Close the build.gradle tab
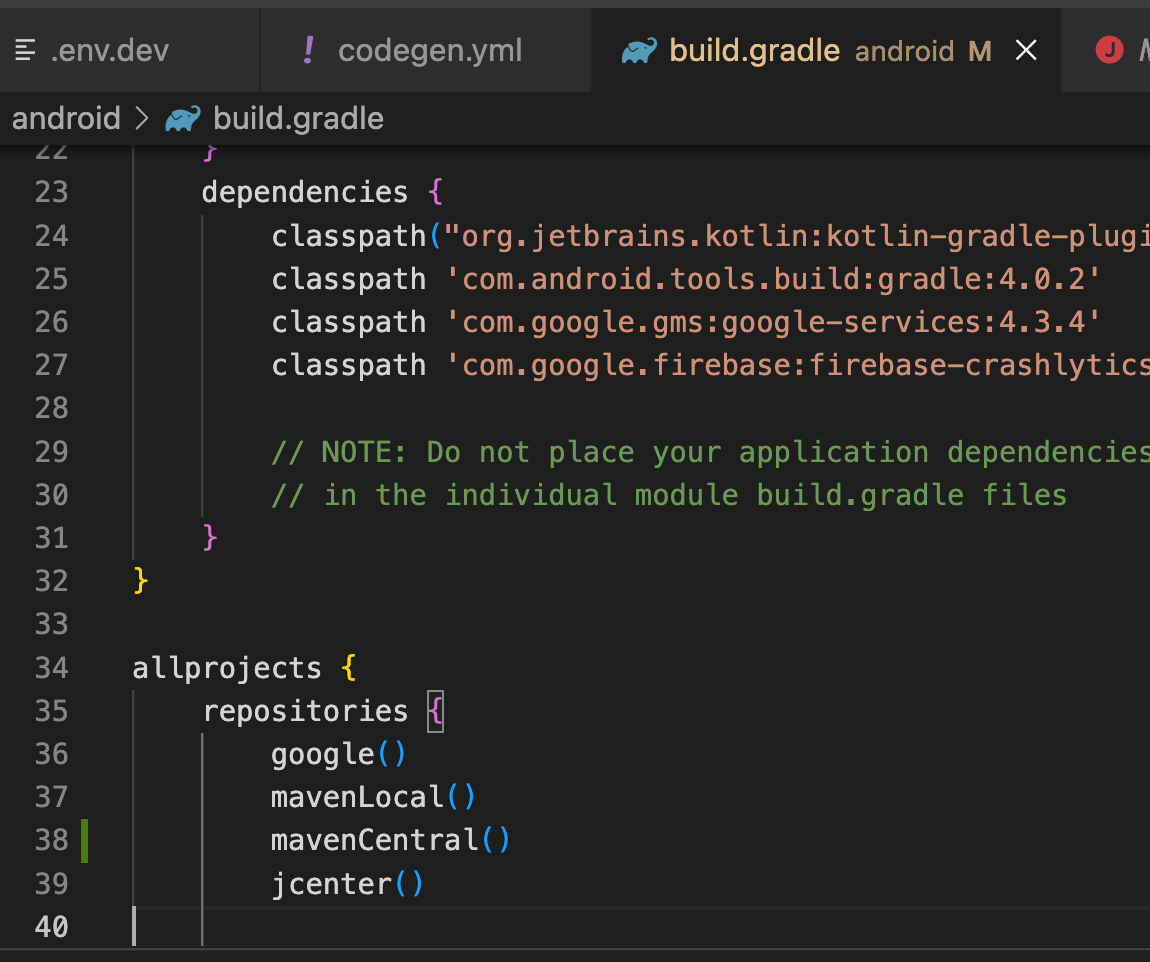Viewport: 1150px width, 962px height. tap(1026, 49)
